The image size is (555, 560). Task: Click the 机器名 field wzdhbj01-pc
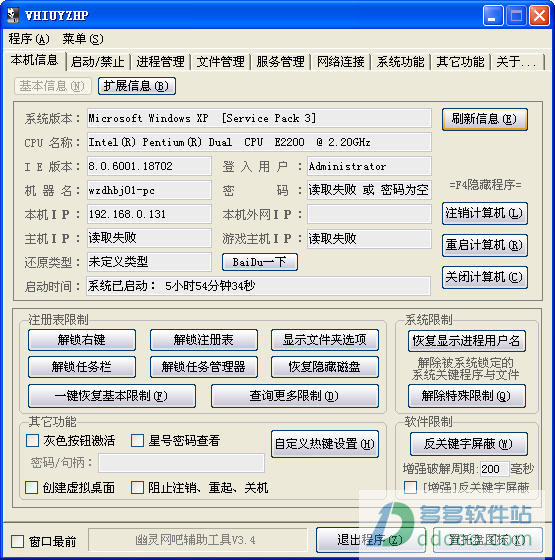[x=149, y=190]
